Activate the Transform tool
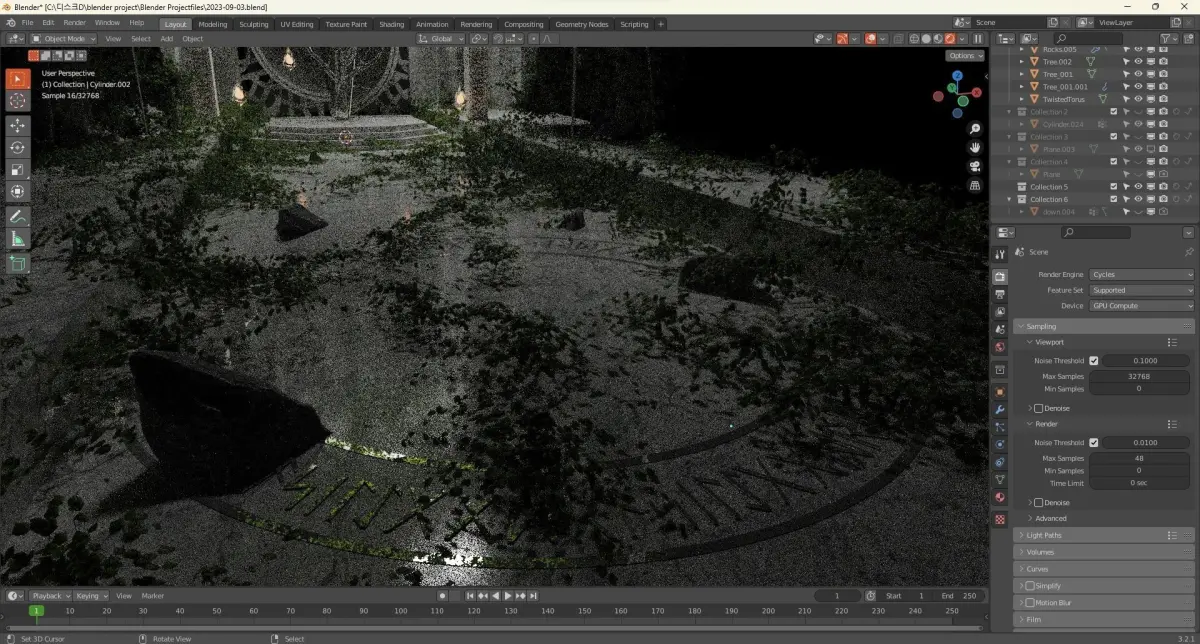Viewport: 1200px width, 644px height. pos(18,191)
